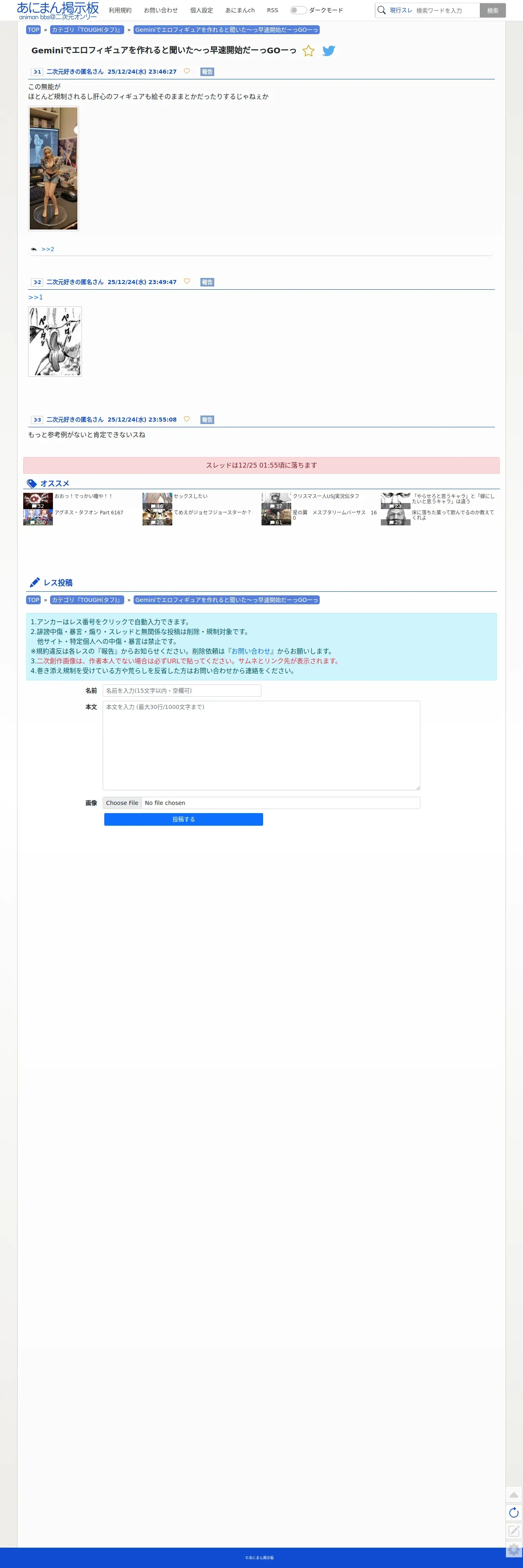Like post 1 with the heart icon
This screenshot has height=1568, width=523.
tap(187, 71)
